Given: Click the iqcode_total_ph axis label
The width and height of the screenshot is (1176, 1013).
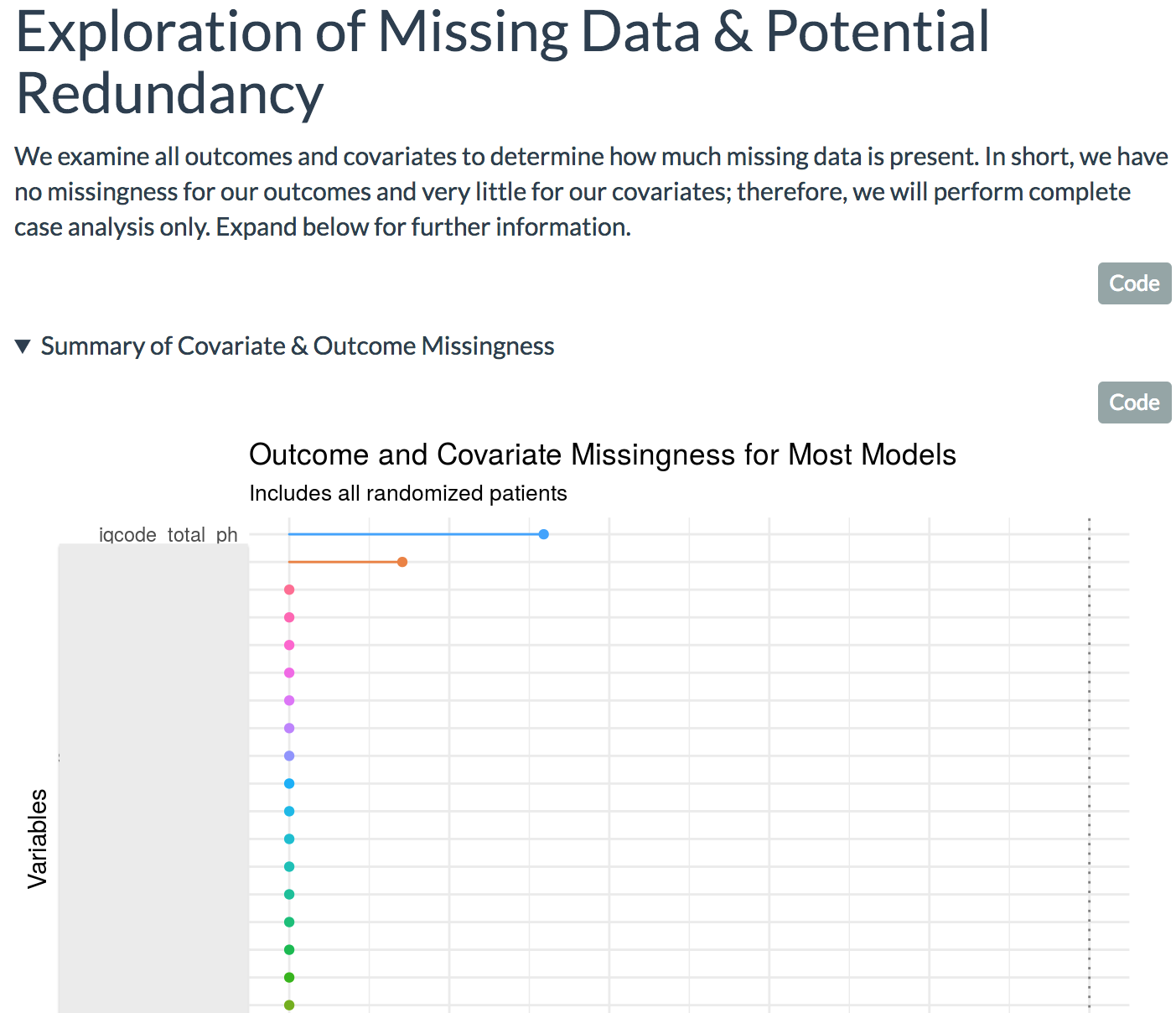Looking at the screenshot, I should coord(168,535).
